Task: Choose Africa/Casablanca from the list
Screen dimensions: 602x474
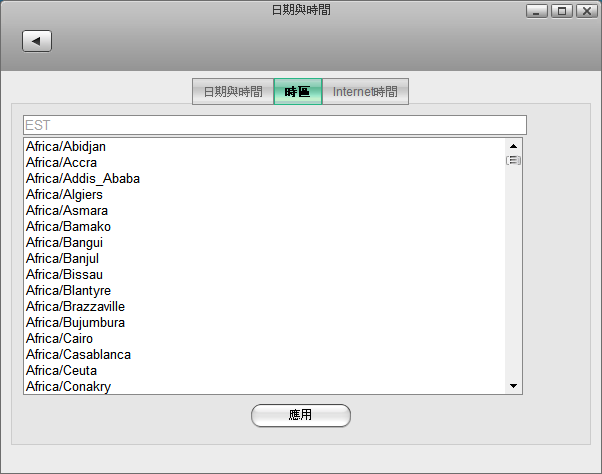Action: (78, 355)
